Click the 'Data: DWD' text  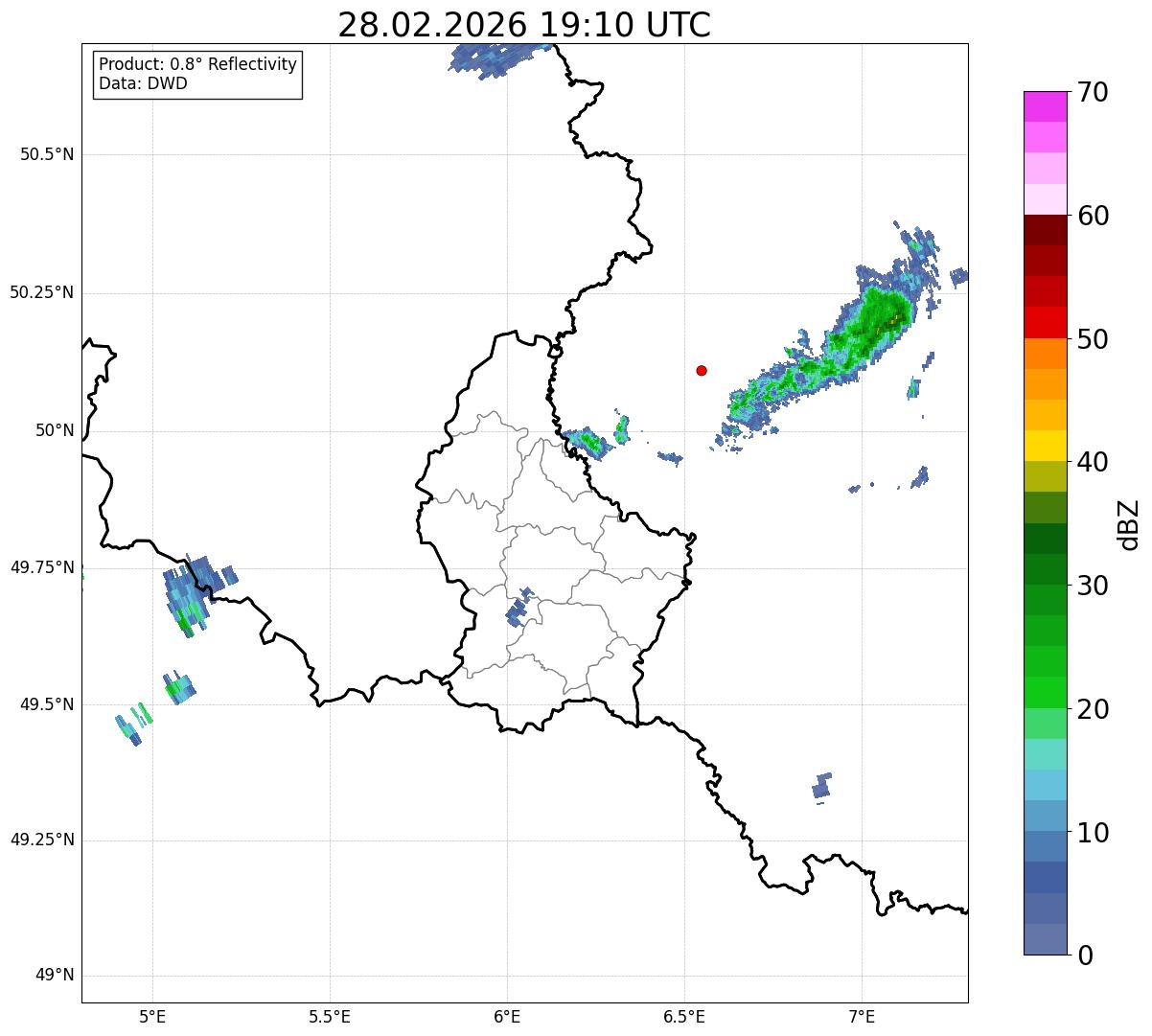(x=143, y=83)
